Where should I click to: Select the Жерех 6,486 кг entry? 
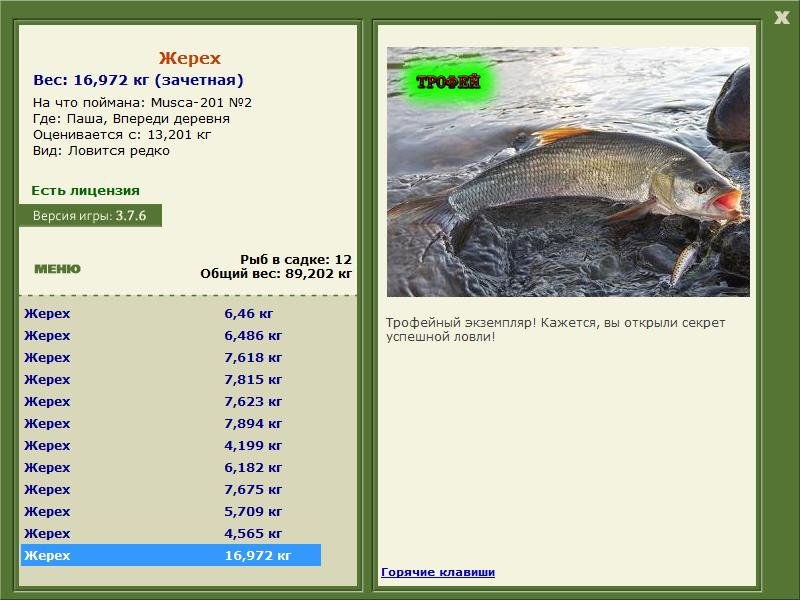171,335
